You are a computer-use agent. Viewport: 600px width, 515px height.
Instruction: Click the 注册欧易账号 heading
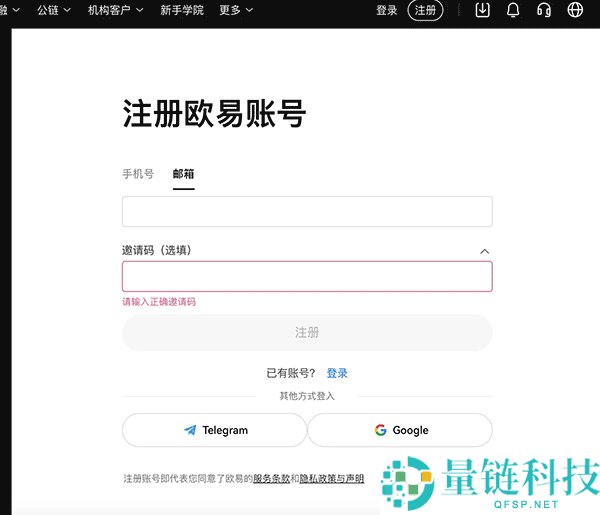(x=214, y=113)
